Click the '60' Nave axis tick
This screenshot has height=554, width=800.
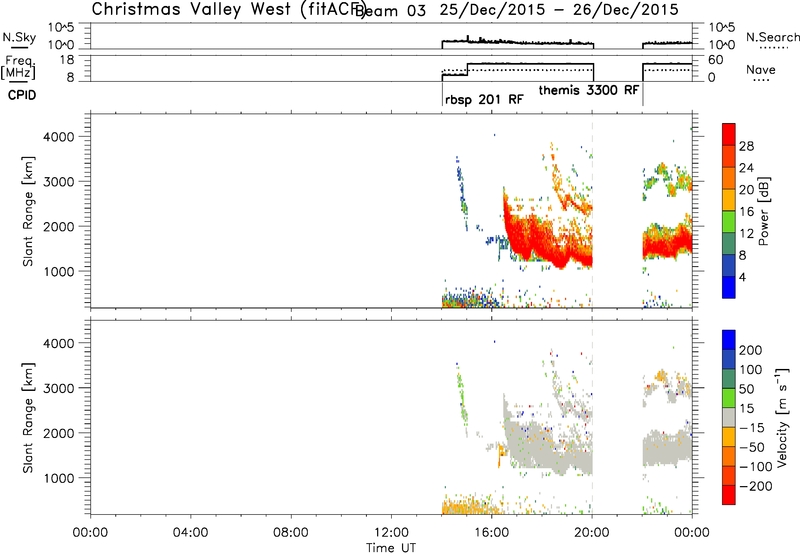pos(716,60)
